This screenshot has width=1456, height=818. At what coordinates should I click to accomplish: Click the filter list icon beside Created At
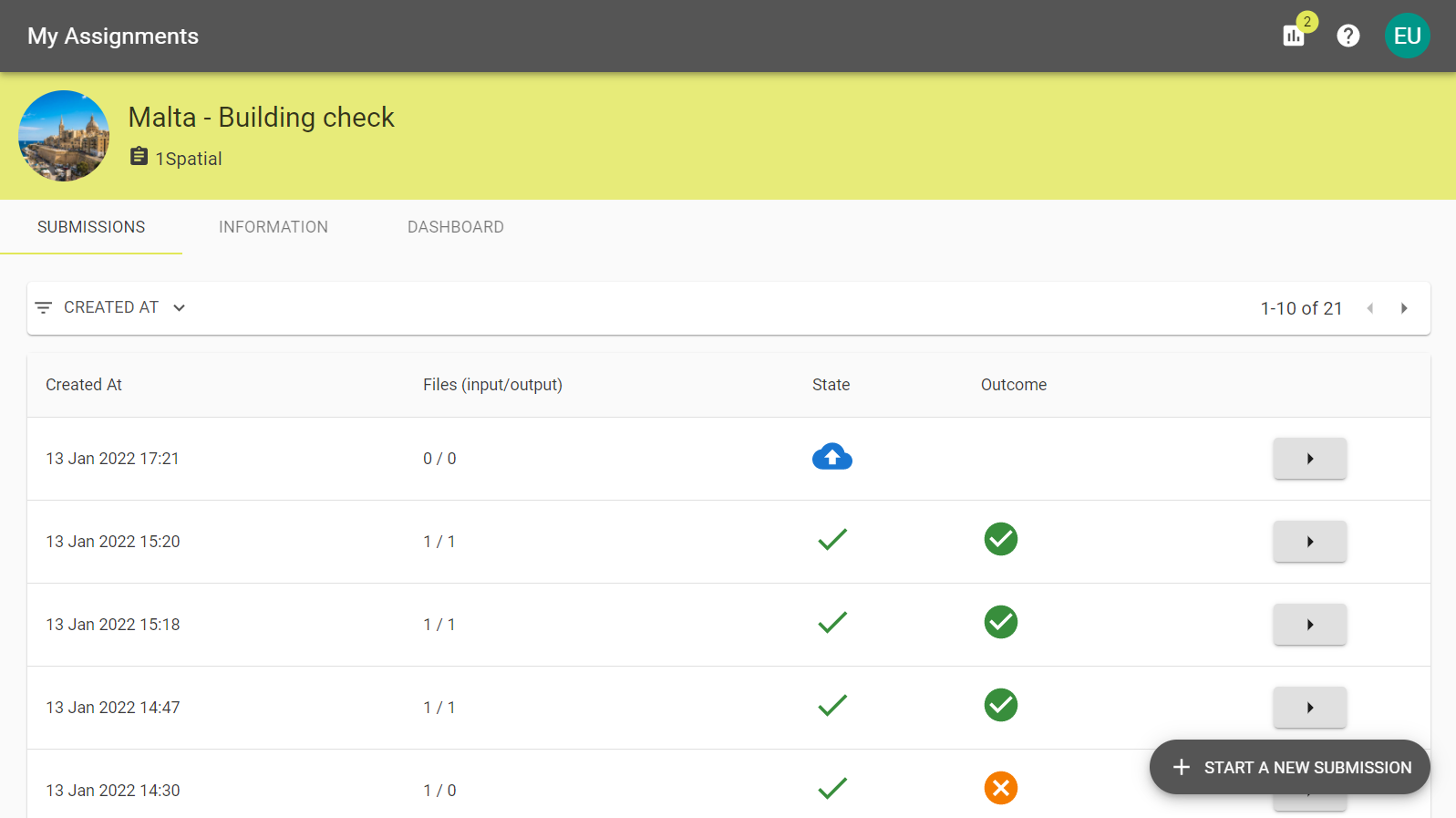43,308
